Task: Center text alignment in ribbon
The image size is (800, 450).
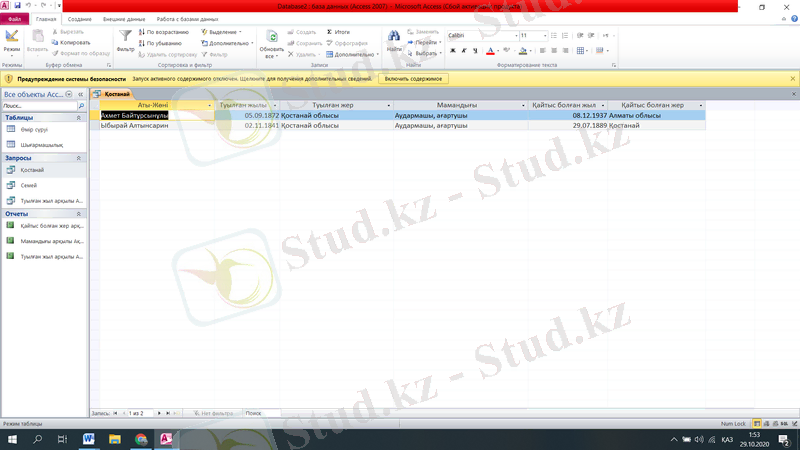Action: [554, 51]
